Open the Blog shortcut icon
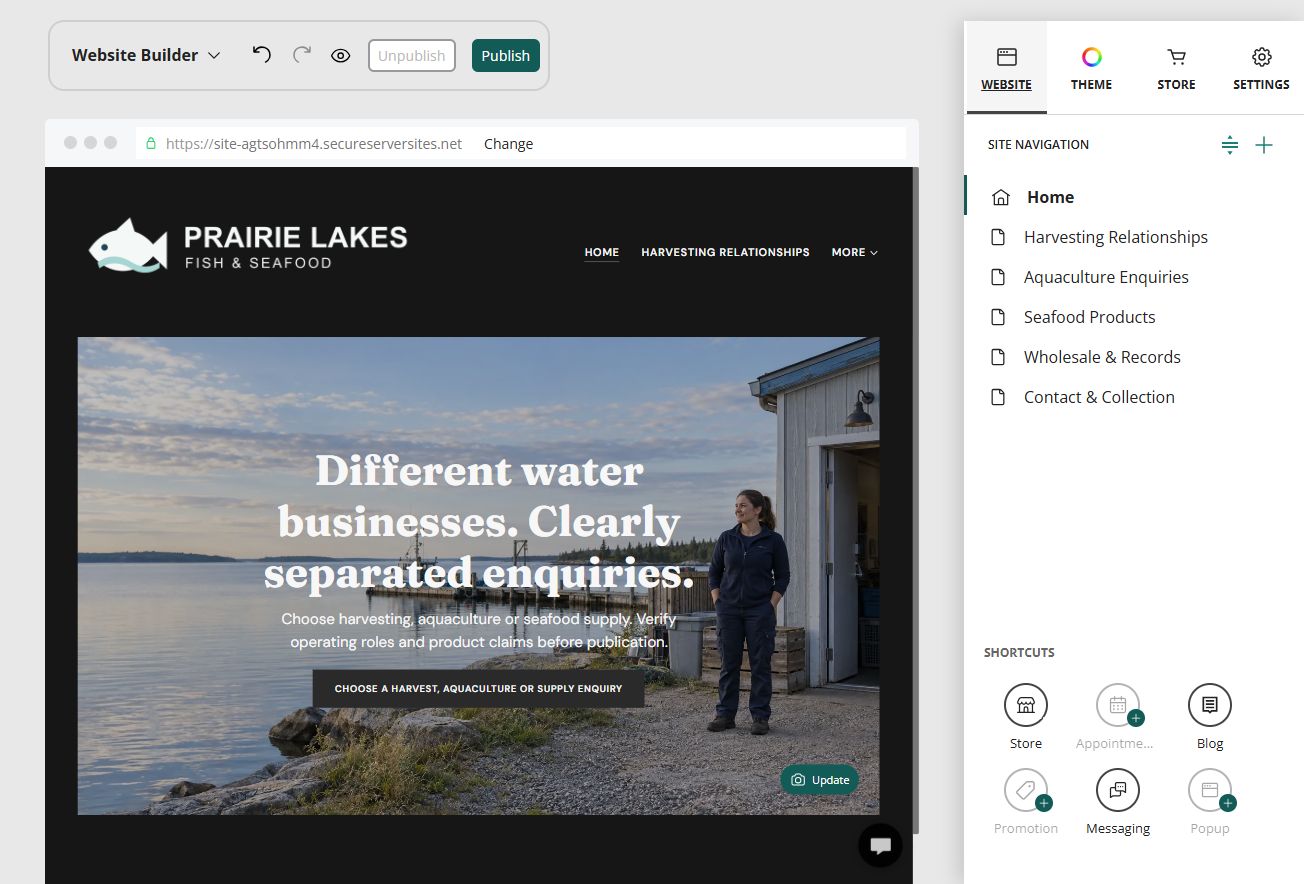 (x=1210, y=705)
